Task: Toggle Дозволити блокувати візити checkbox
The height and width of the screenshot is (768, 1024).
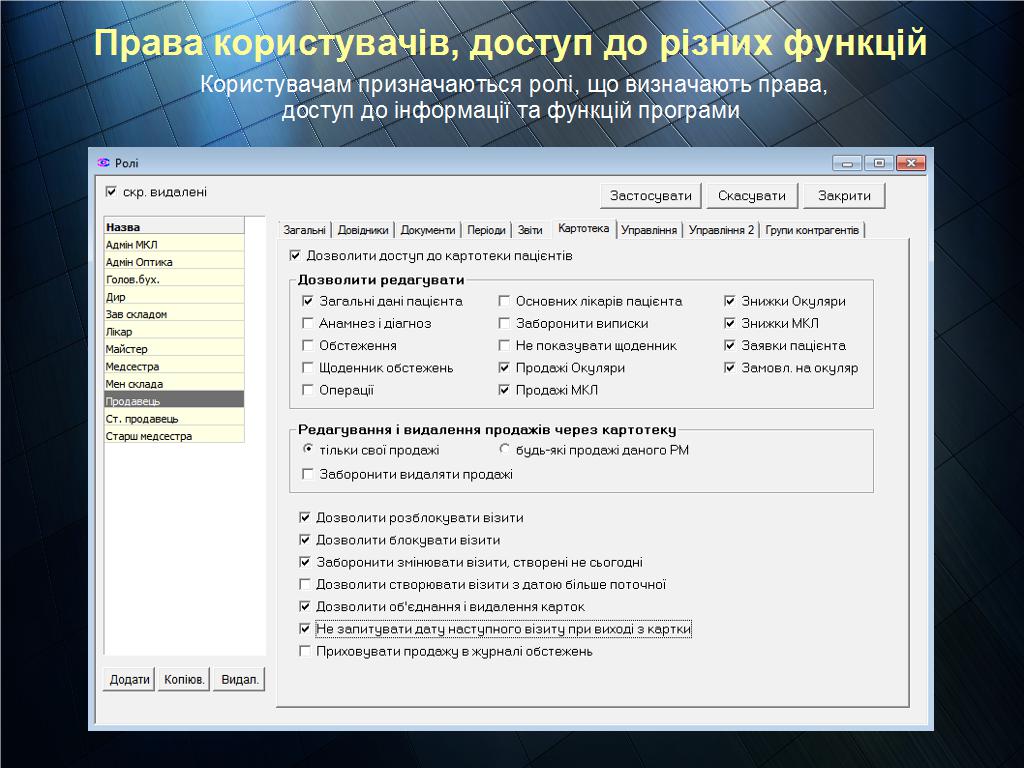Action: pos(305,540)
